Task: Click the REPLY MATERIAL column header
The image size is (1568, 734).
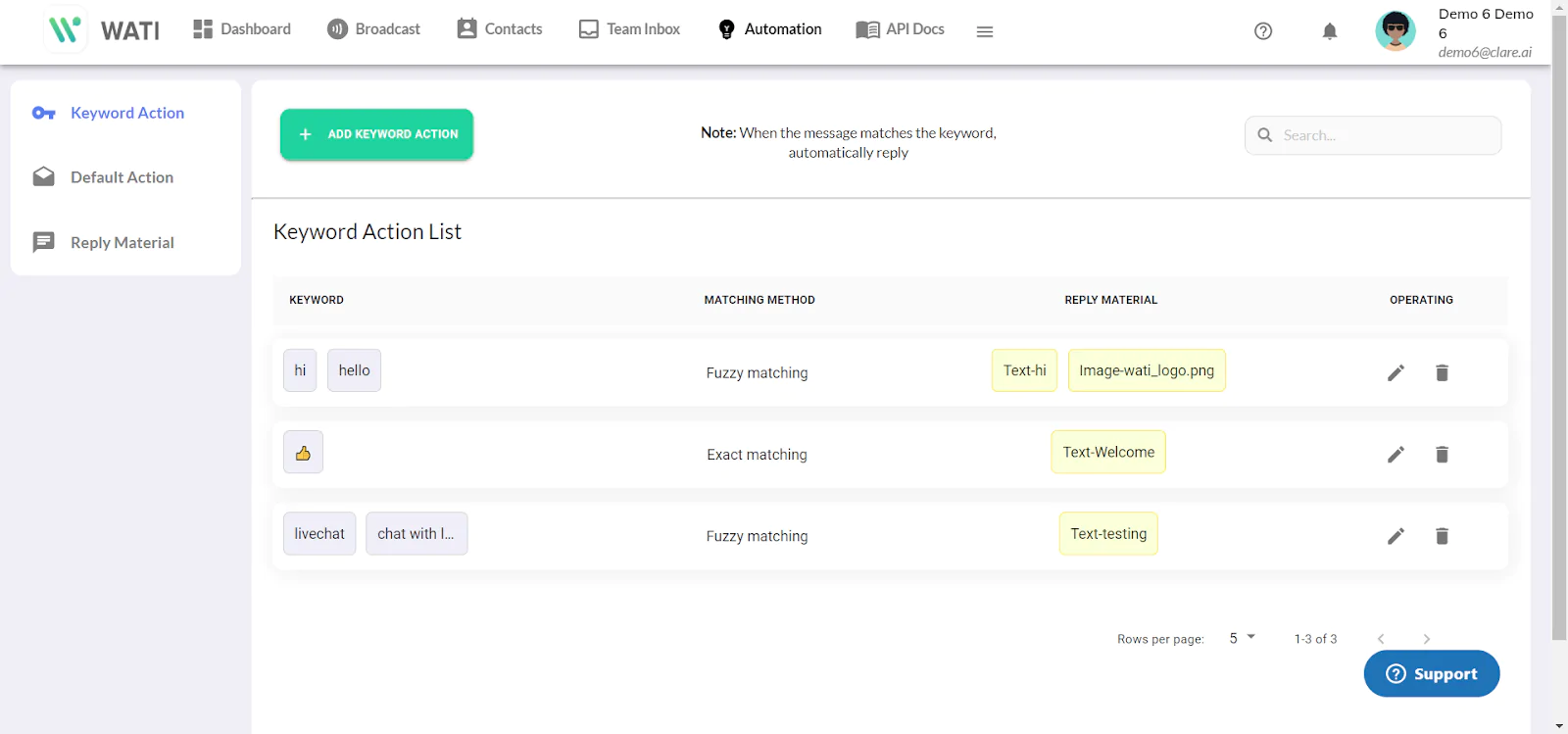Action: click(x=1111, y=300)
